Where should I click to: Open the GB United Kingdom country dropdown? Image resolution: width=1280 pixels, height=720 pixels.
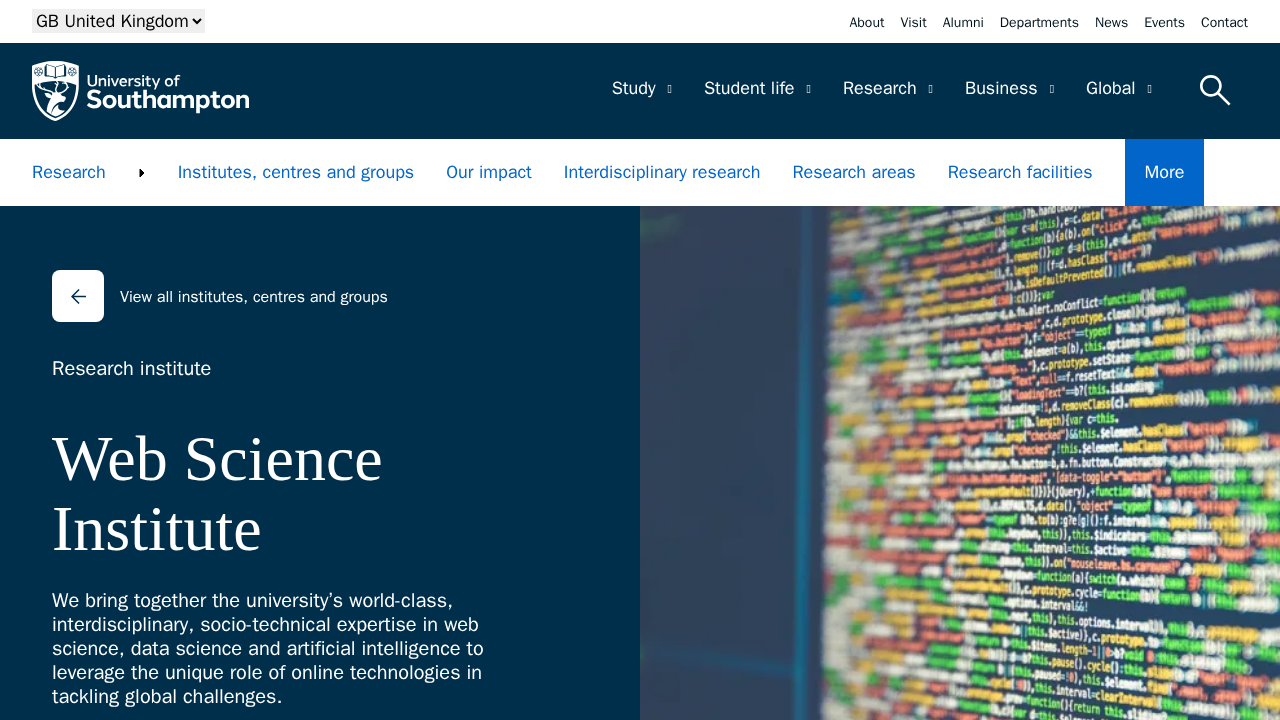pos(118,21)
